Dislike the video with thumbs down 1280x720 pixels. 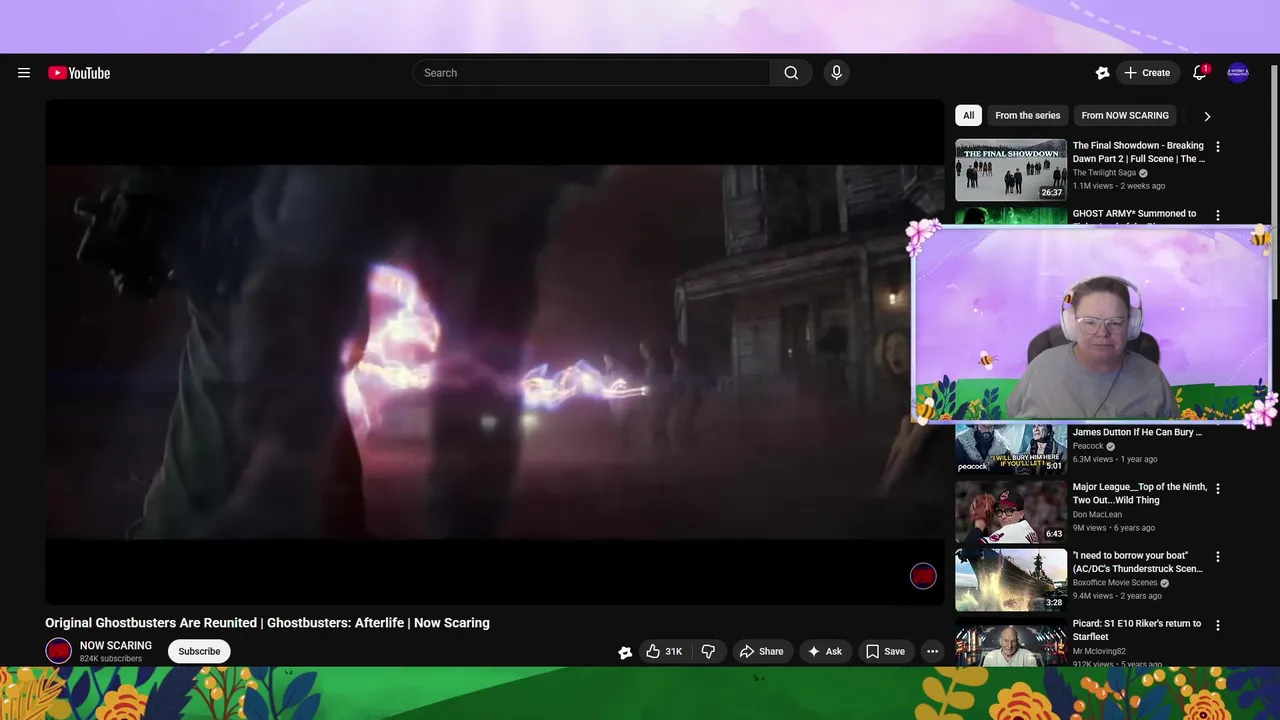(x=708, y=651)
